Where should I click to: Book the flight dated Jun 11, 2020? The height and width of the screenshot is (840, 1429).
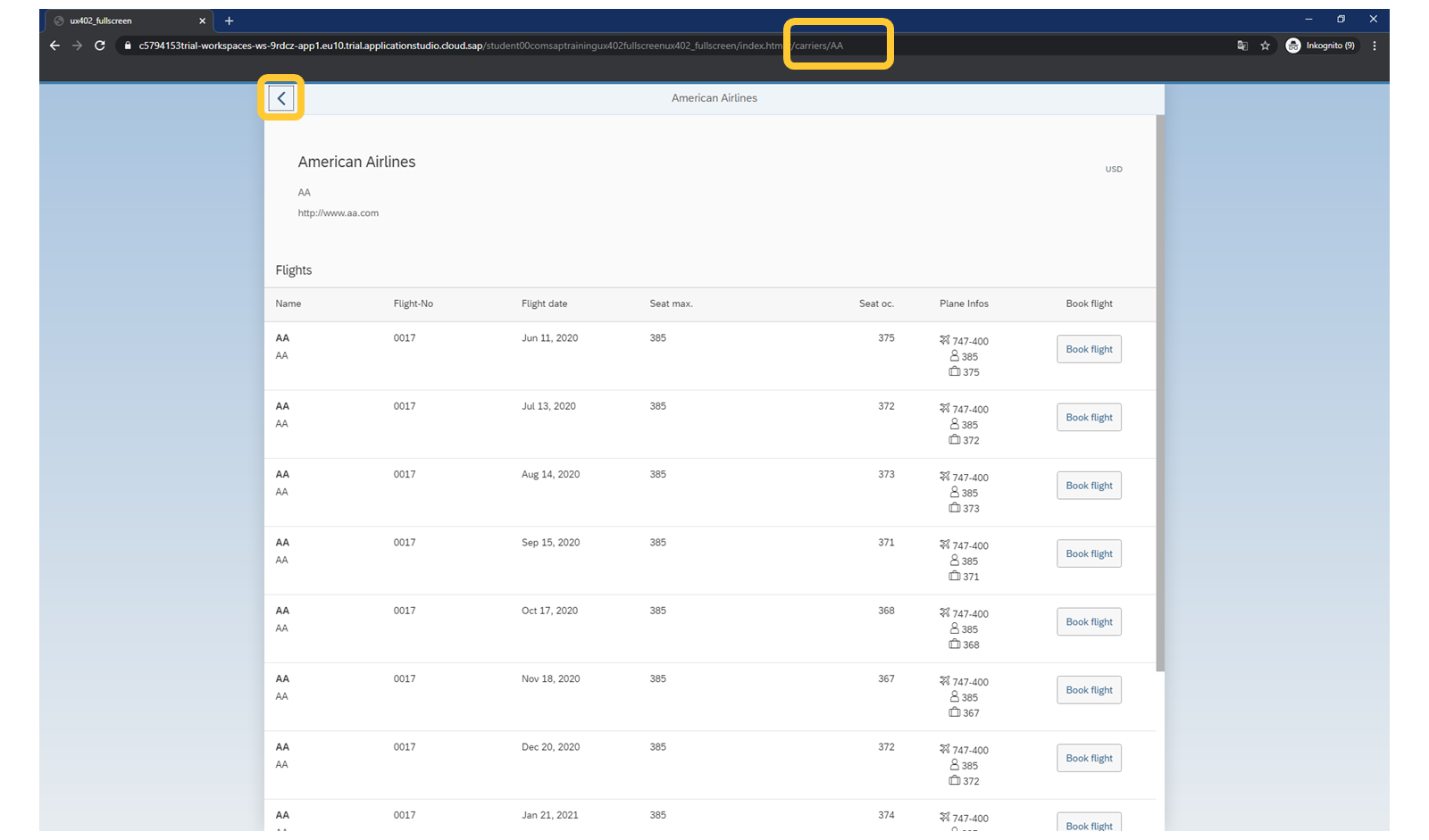(1089, 349)
